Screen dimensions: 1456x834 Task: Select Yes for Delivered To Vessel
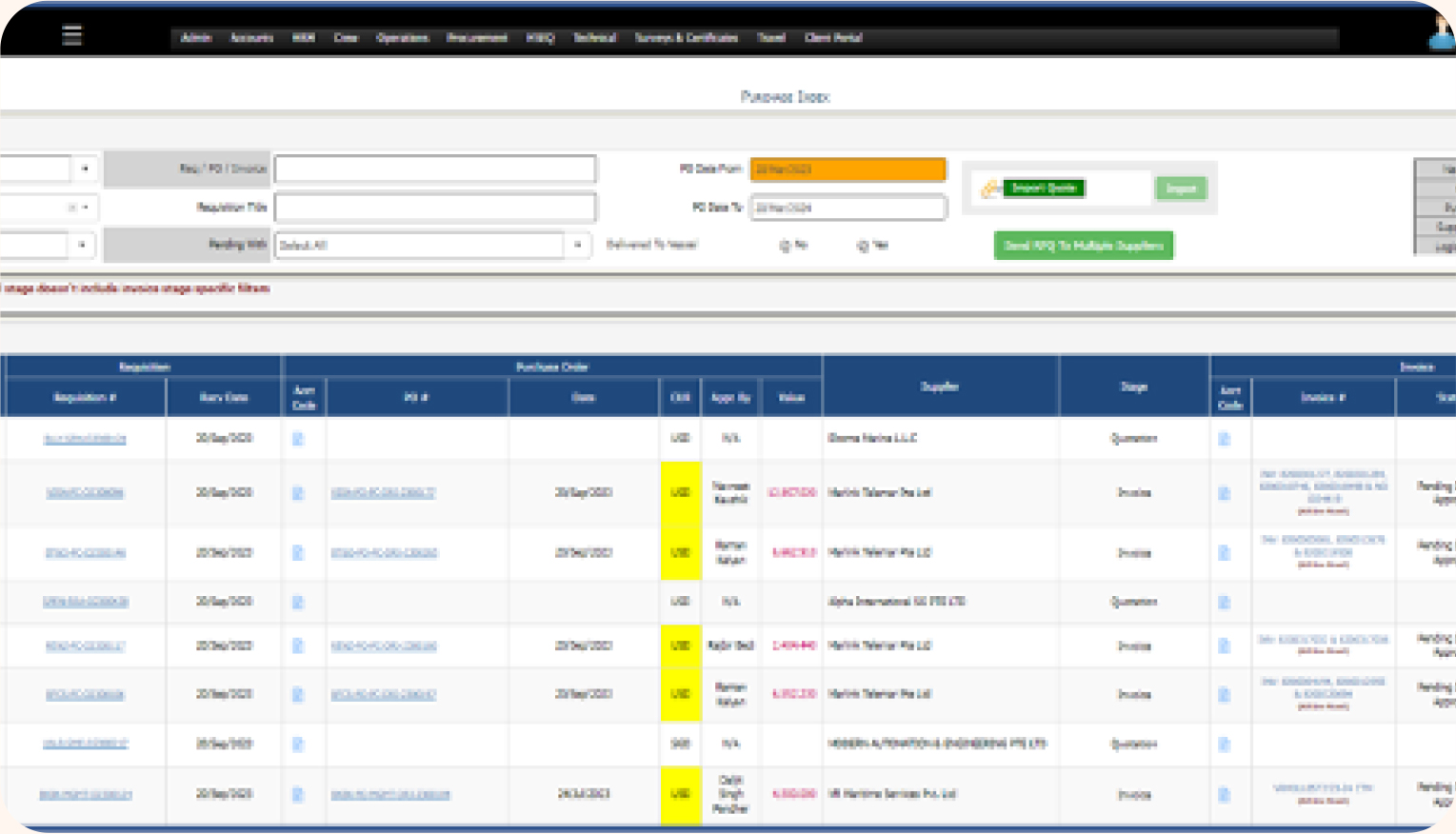pyautogui.click(x=864, y=246)
